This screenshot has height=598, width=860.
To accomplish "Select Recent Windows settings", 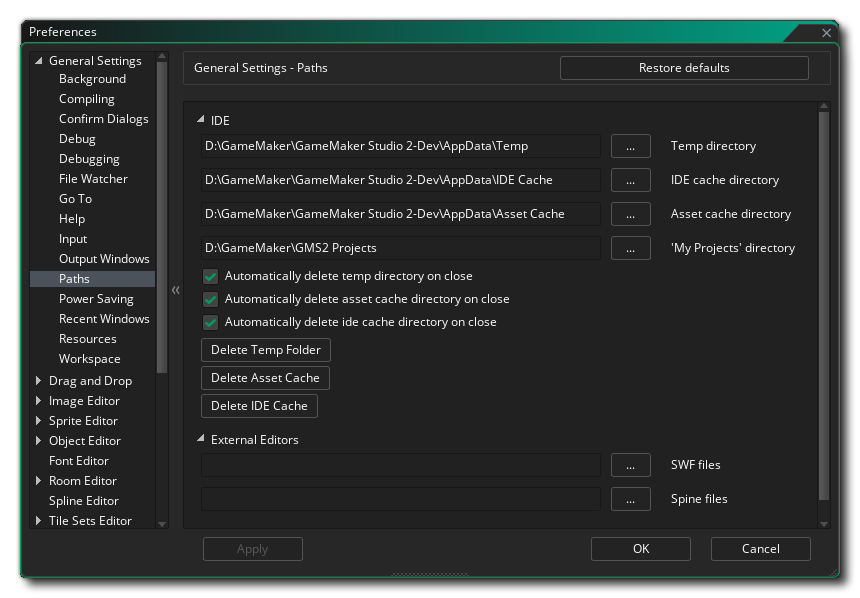I will [x=104, y=319].
